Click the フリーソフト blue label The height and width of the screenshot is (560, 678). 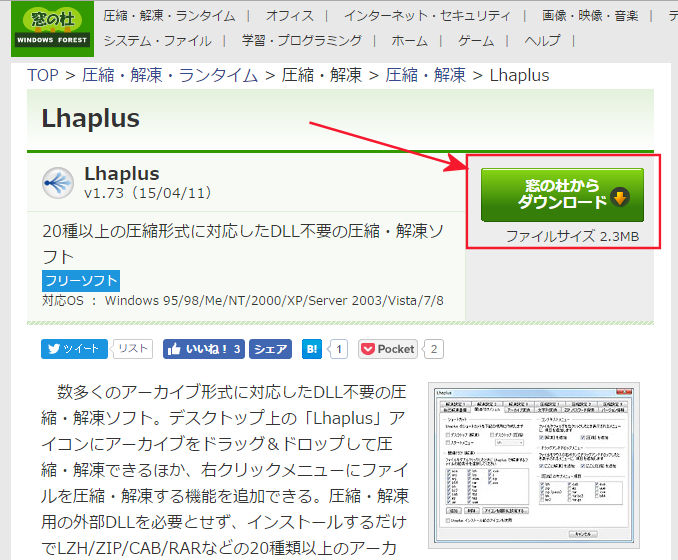click(x=81, y=281)
